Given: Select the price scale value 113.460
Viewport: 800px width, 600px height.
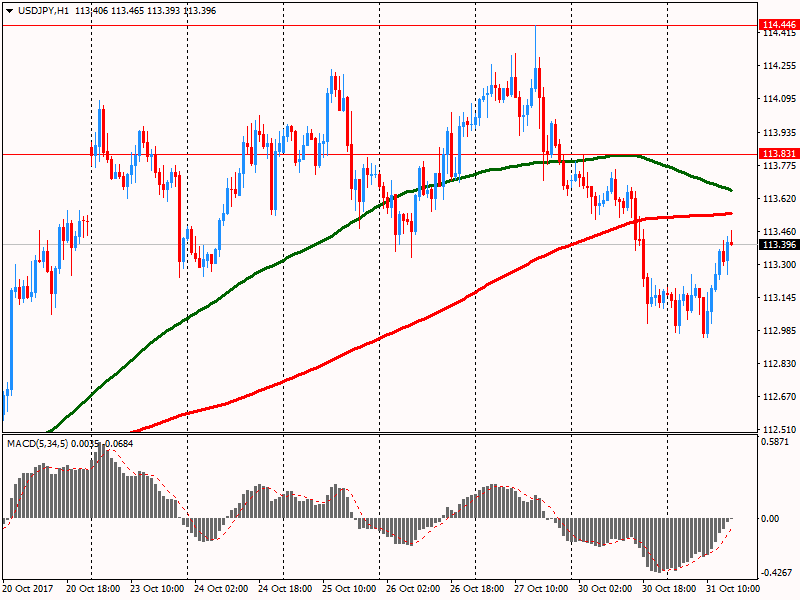Looking at the screenshot, I should (779, 232).
